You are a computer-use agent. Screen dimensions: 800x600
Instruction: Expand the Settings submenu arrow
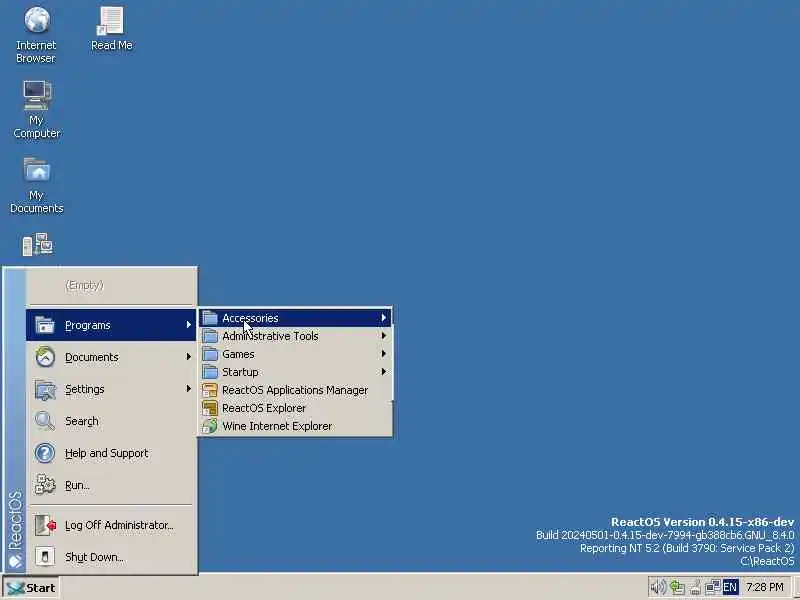188,389
